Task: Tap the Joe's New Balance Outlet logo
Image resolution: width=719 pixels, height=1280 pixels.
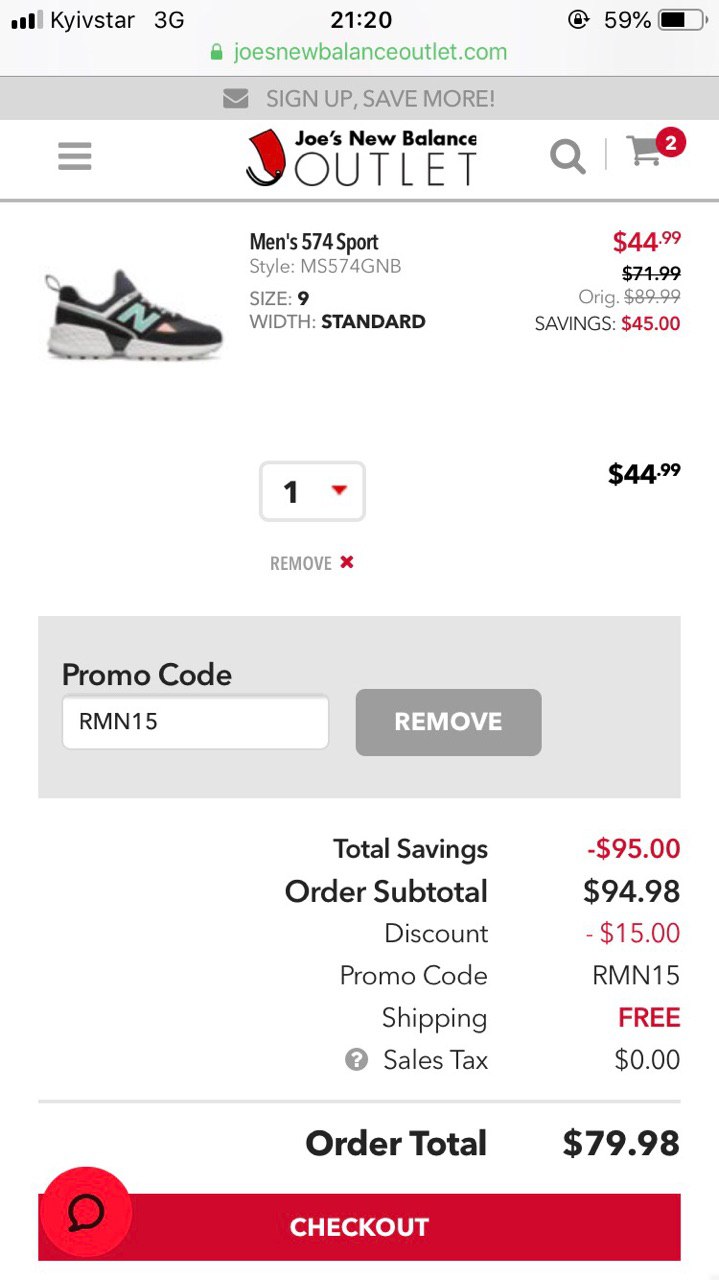Action: click(361, 157)
